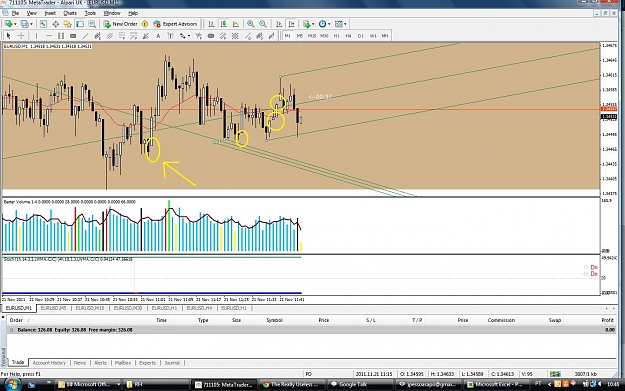Zoom in on the chart
Screen dimensions: 625x391
[250, 24]
